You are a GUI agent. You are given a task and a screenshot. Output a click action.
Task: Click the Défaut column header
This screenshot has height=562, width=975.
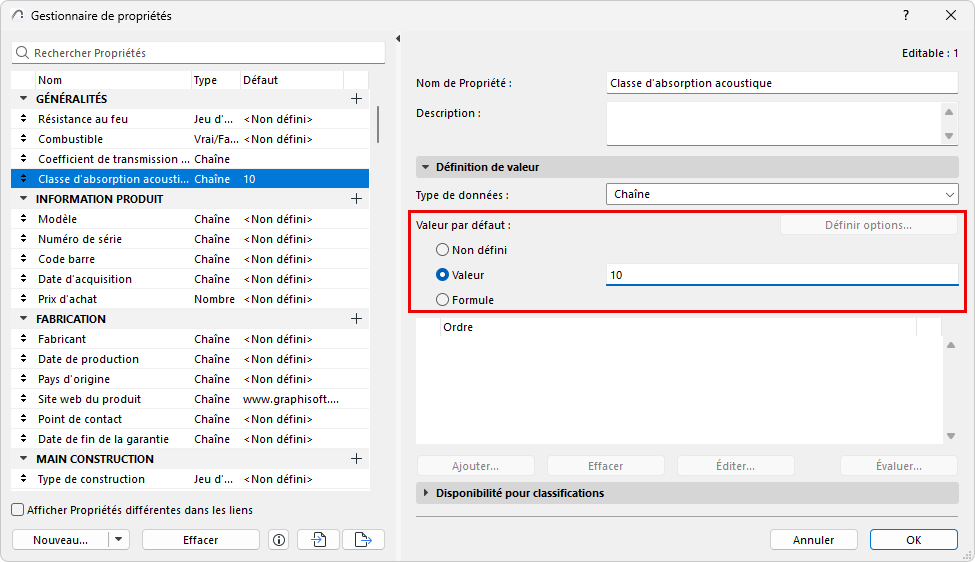292,80
